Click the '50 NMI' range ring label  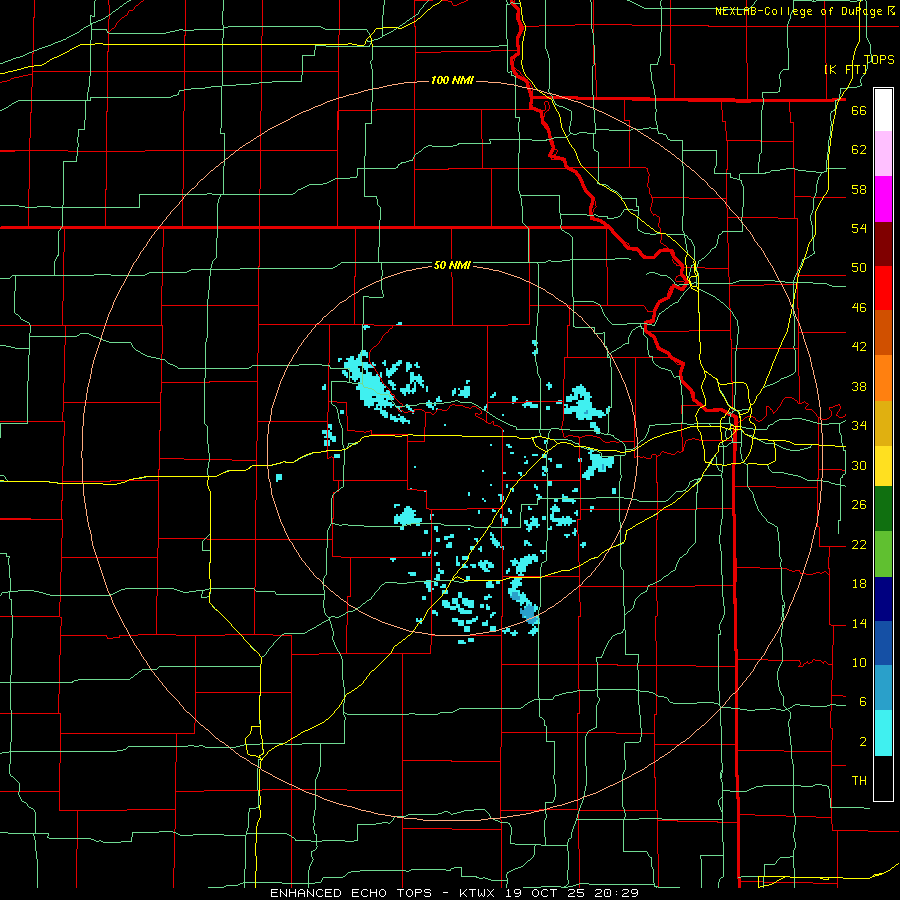click(452, 265)
